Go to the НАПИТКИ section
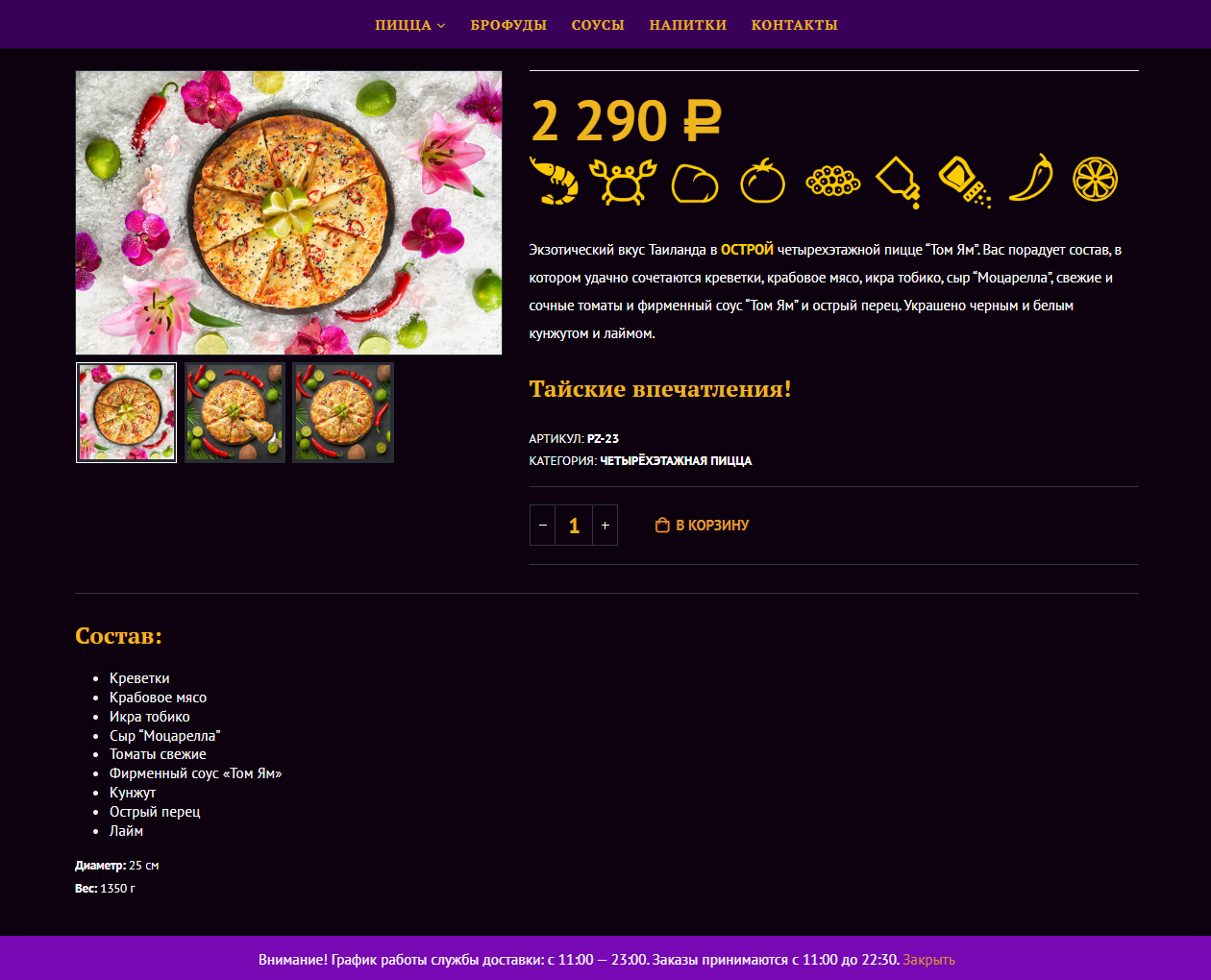The image size is (1211, 980). [x=688, y=25]
